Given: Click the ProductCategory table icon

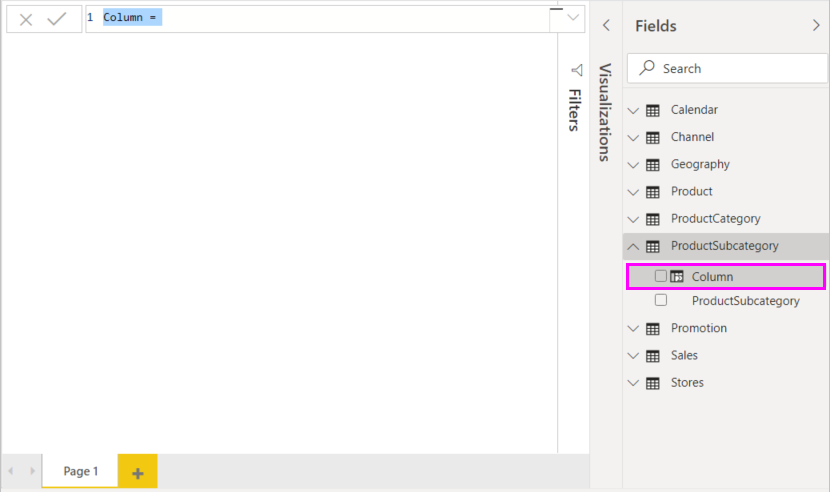Looking at the screenshot, I should coord(653,219).
